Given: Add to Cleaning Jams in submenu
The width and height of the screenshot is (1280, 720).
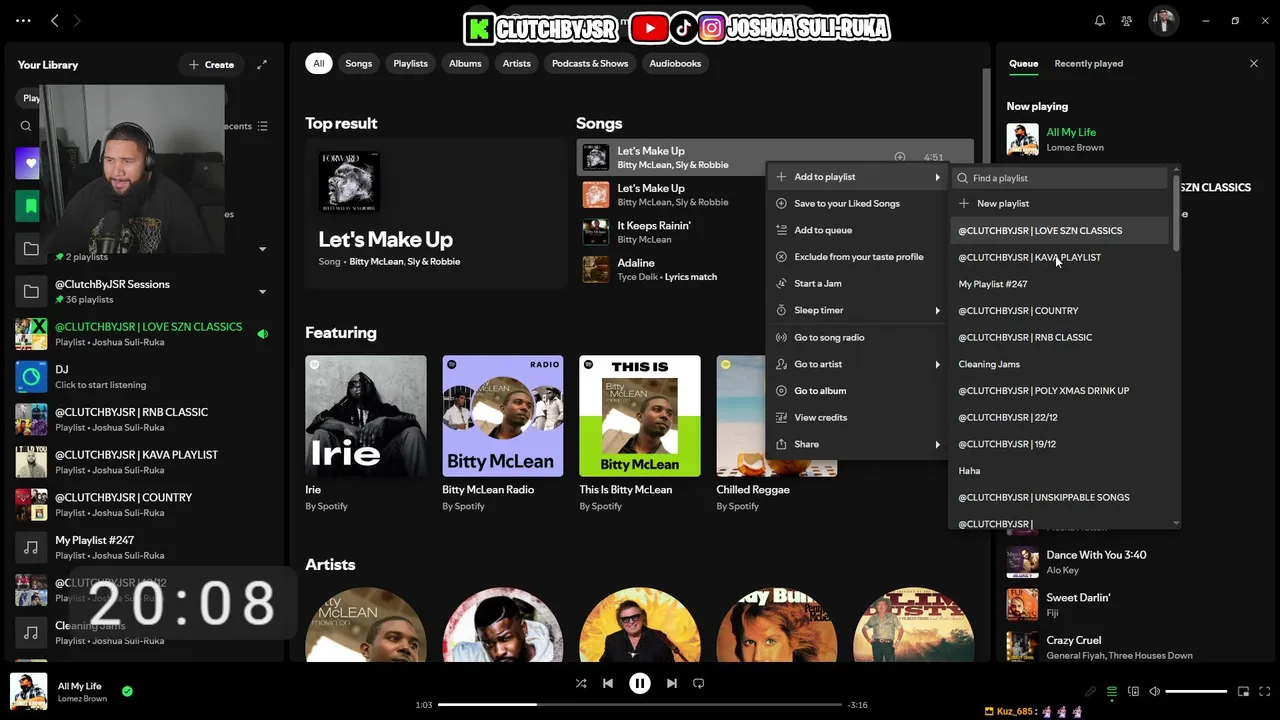Looking at the screenshot, I should coord(1060,364).
